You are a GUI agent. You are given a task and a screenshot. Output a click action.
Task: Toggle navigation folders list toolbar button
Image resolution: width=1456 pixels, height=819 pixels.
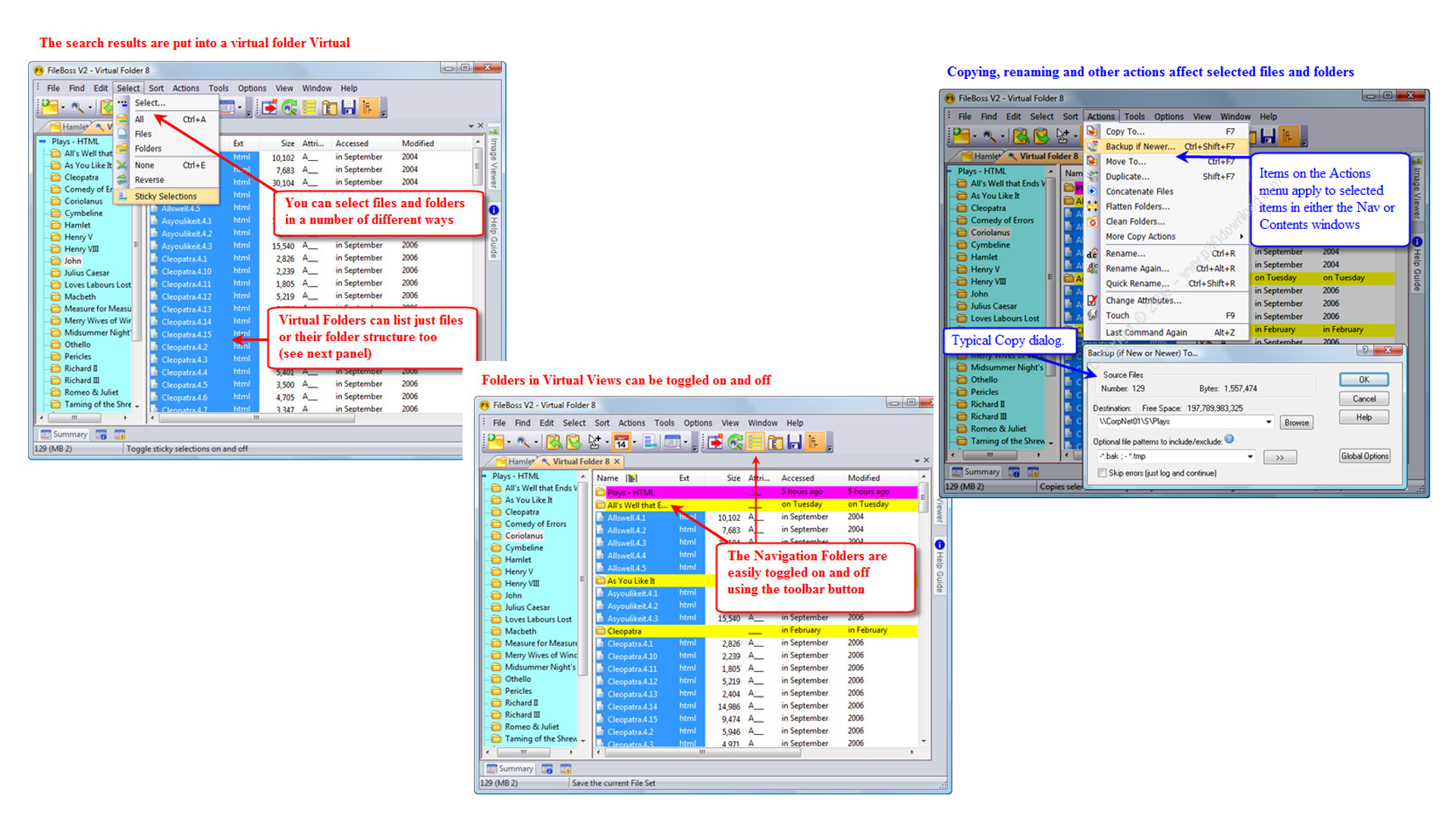[x=755, y=442]
